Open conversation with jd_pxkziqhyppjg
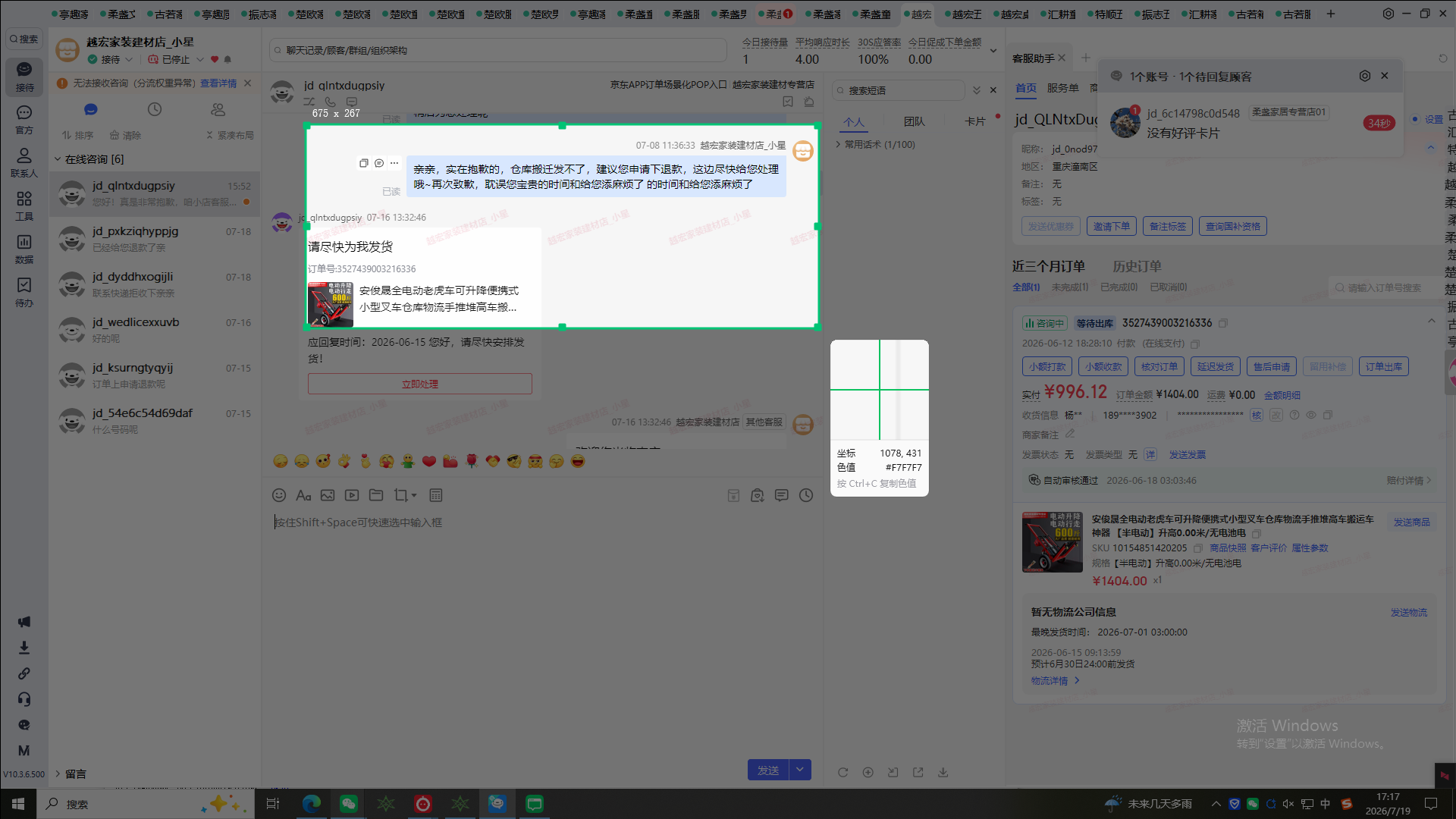 [x=155, y=239]
